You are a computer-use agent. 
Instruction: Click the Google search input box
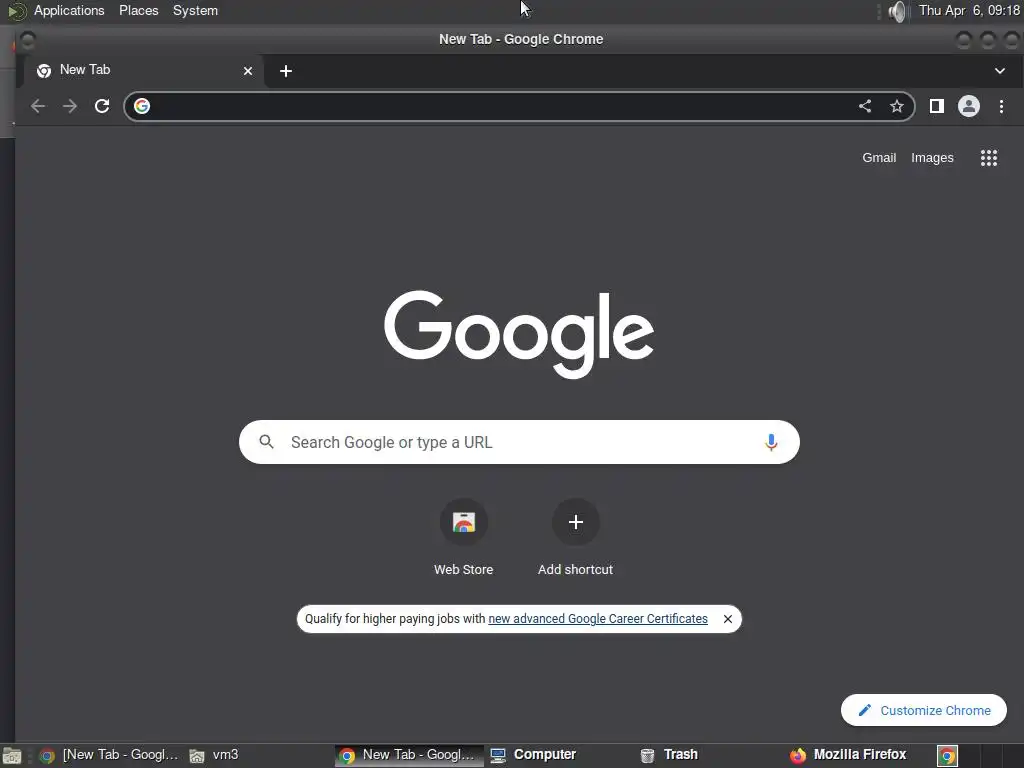(x=519, y=442)
